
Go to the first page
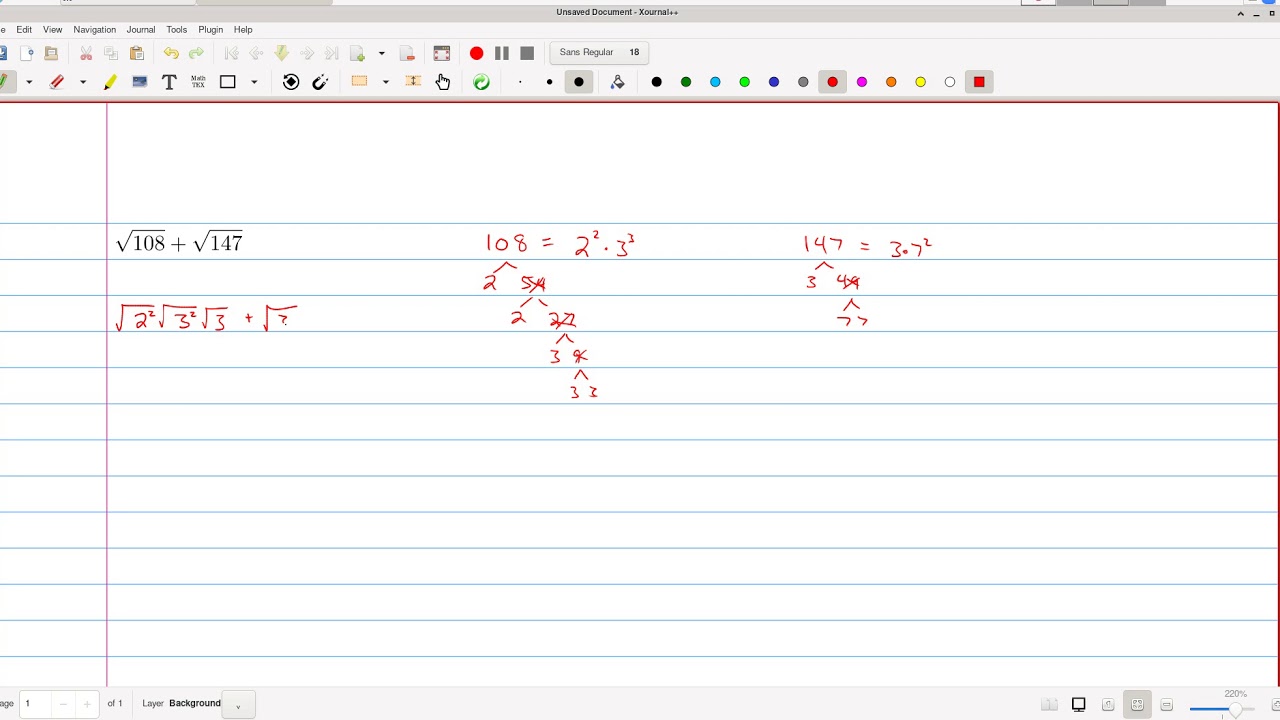click(232, 53)
